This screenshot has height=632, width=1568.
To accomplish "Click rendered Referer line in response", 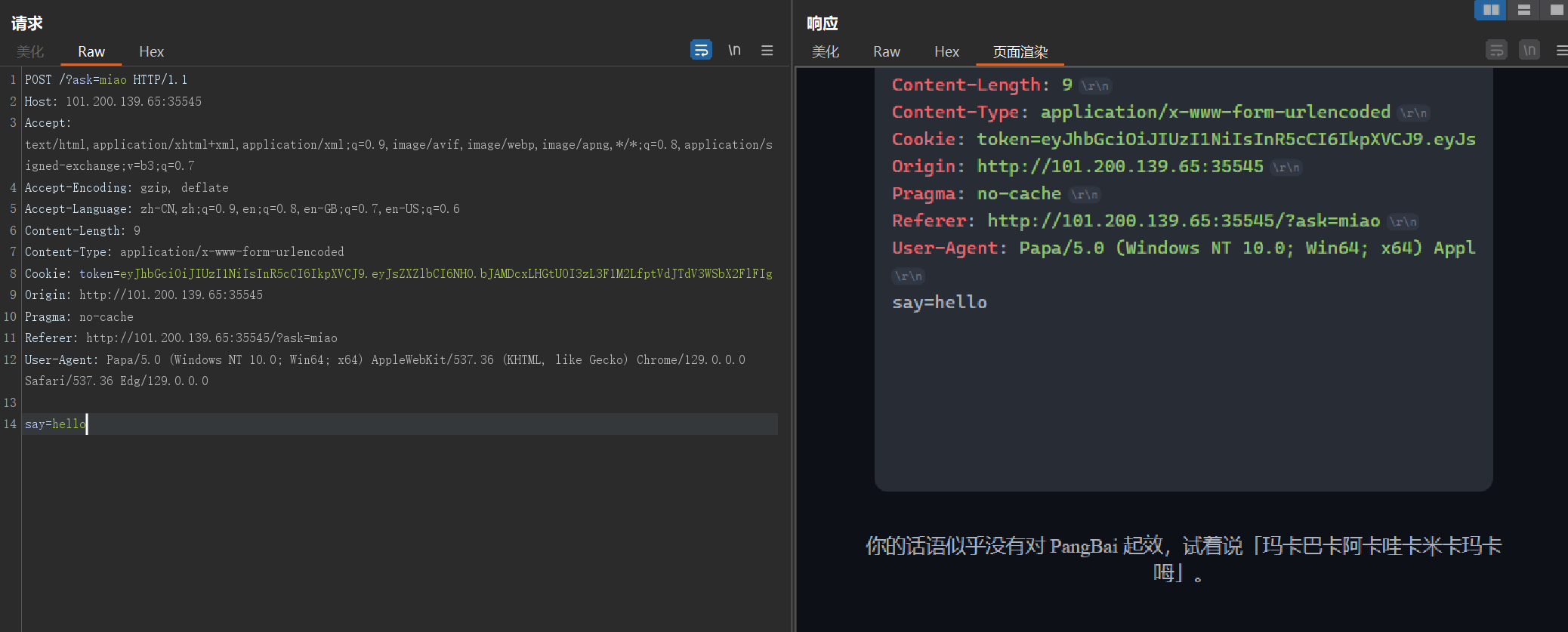I will [x=1136, y=220].
